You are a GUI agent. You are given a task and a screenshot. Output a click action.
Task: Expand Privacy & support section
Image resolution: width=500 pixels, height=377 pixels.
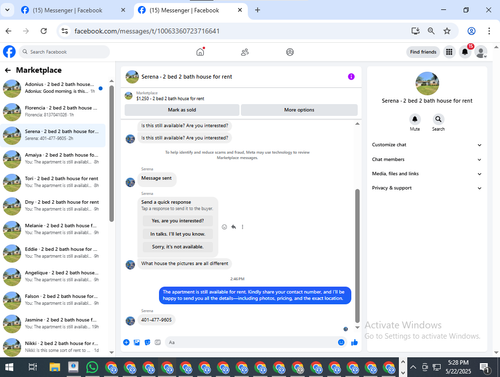[427, 188]
